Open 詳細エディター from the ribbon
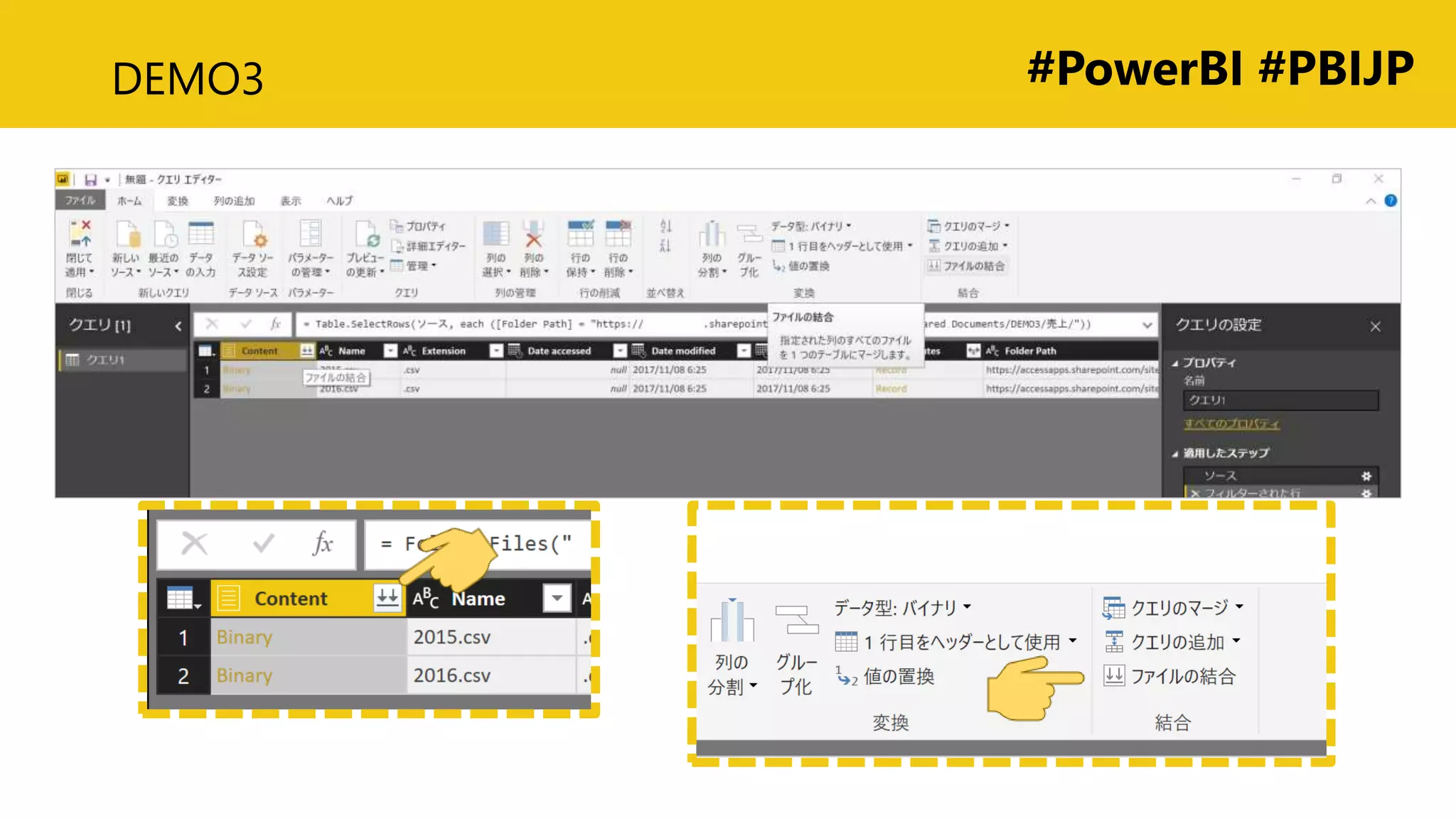 coord(428,246)
